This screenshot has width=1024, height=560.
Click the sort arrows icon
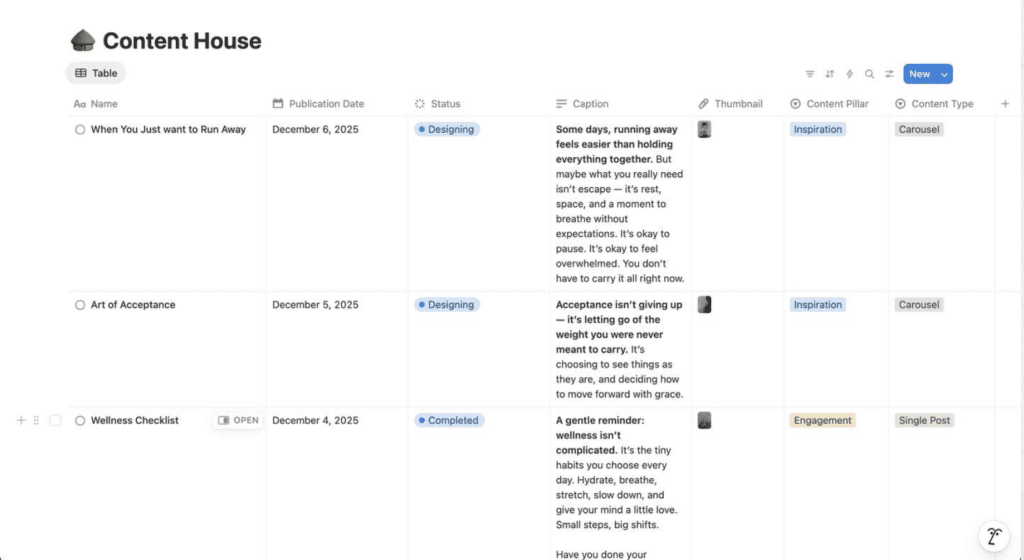[x=830, y=74]
